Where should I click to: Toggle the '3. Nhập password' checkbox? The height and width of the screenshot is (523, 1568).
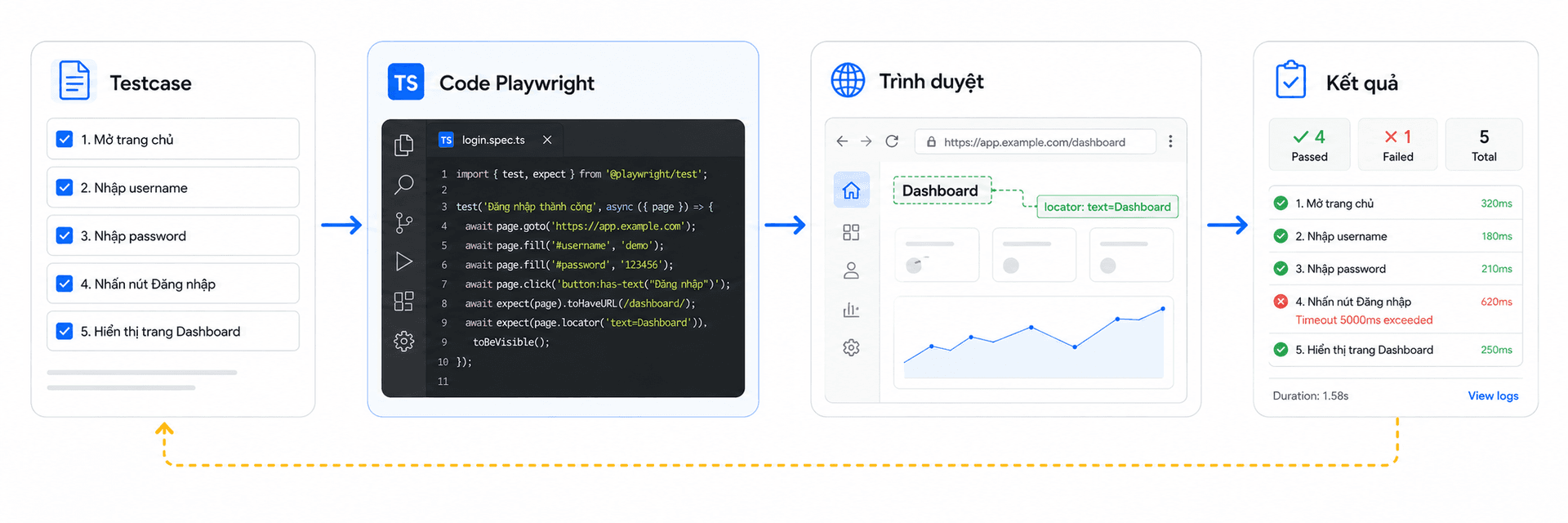65,235
